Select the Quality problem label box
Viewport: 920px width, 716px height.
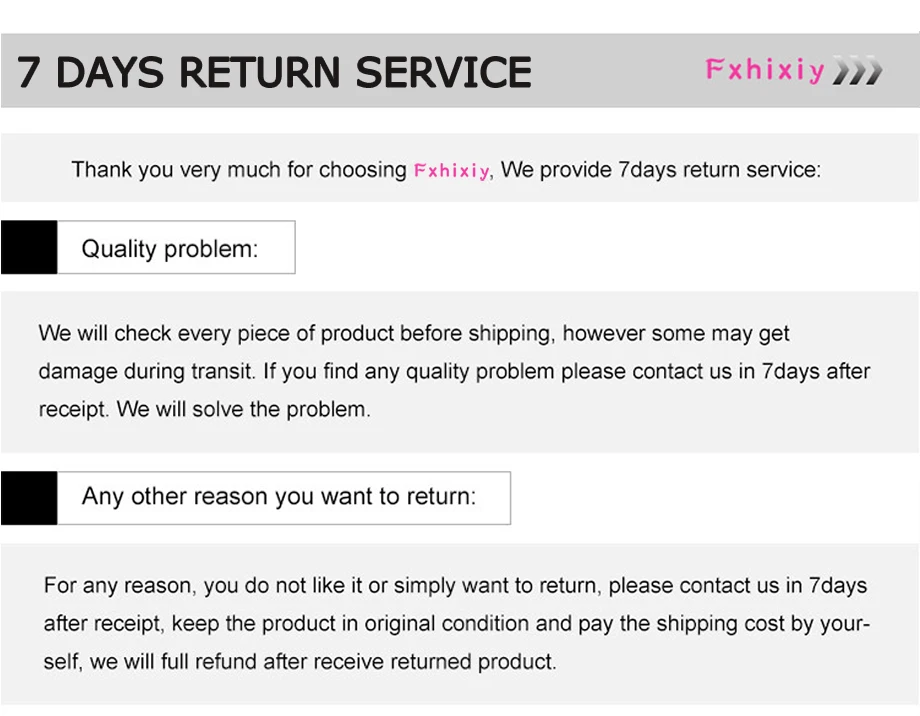coord(176,247)
